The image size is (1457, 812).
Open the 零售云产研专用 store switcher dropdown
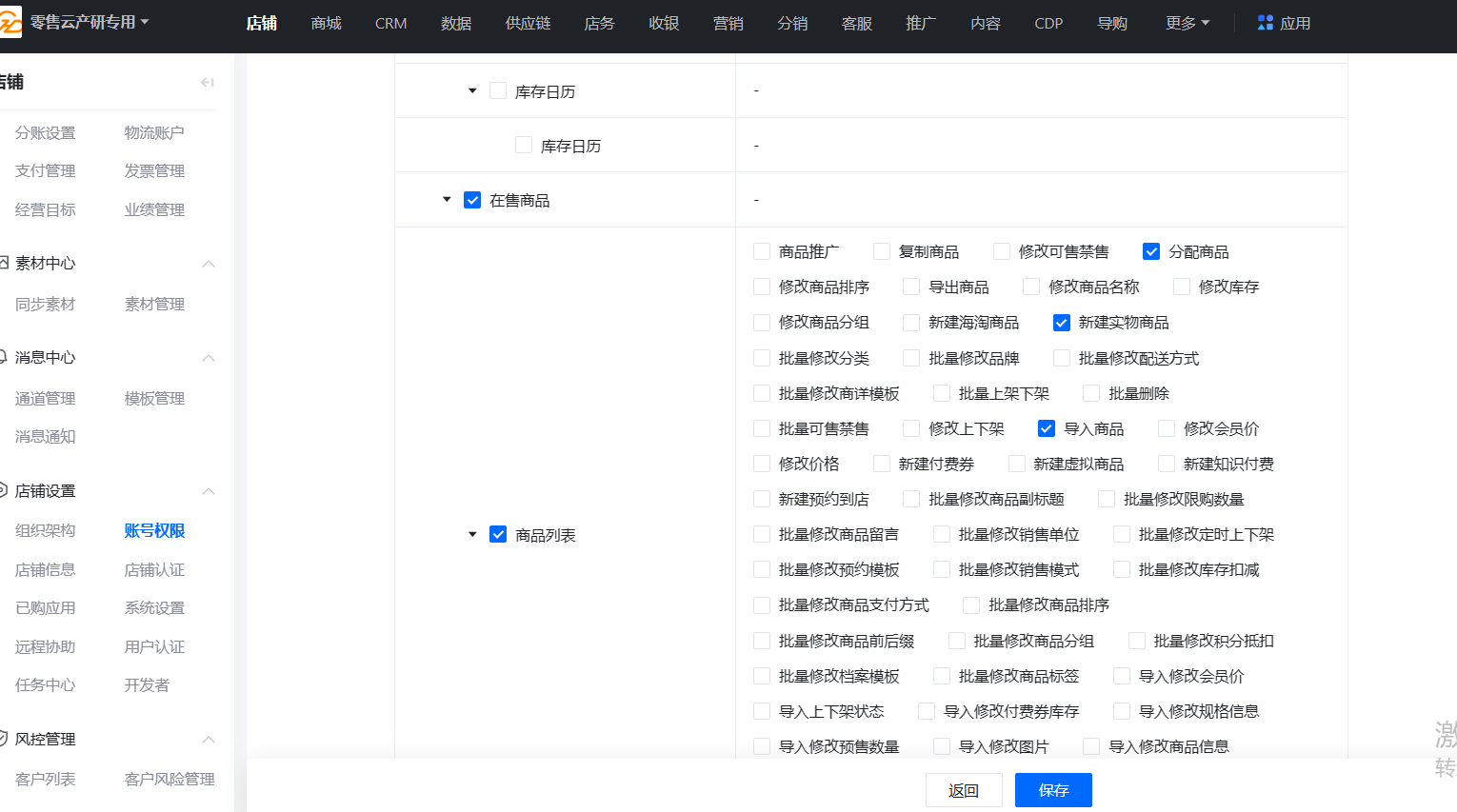[90, 22]
